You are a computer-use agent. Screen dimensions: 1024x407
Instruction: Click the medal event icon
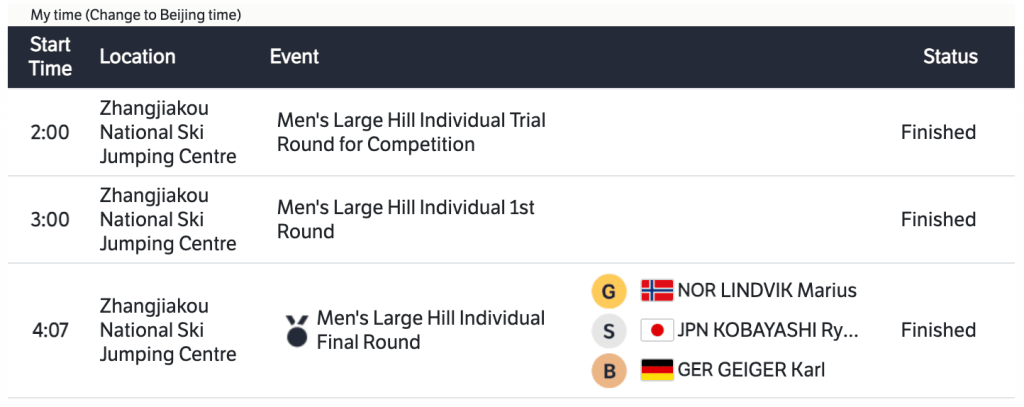coord(297,331)
